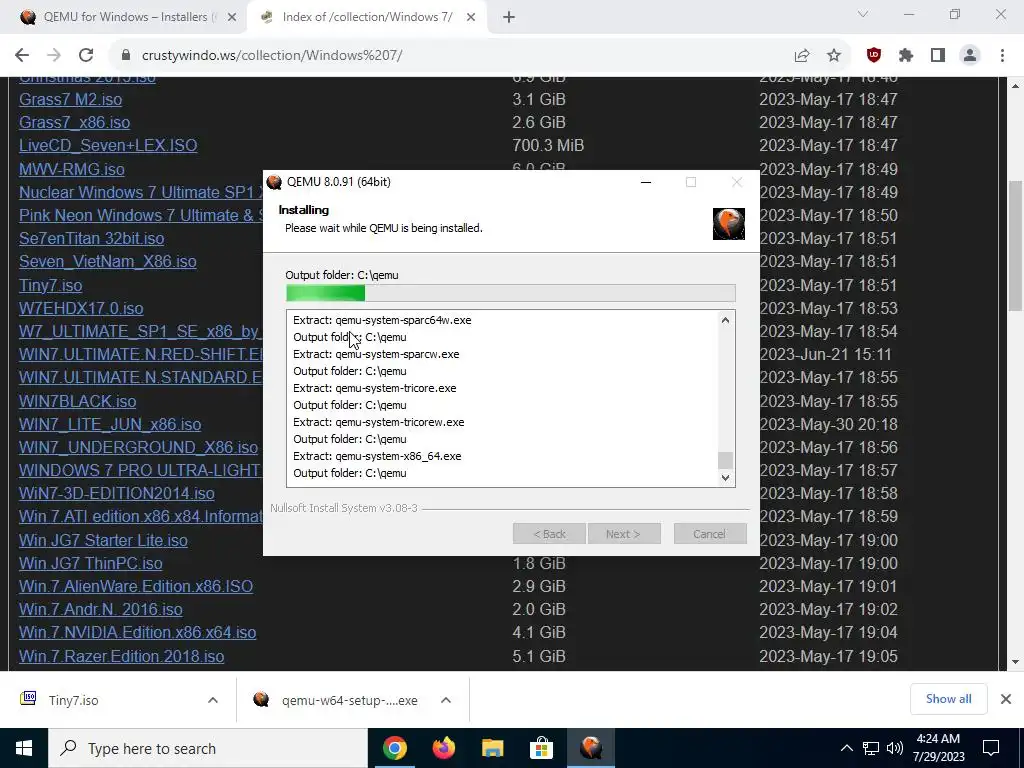The height and width of the screenshot is (768, 1024).
Task: Click the QEMU installer progress bar
Action: (511, 293)
